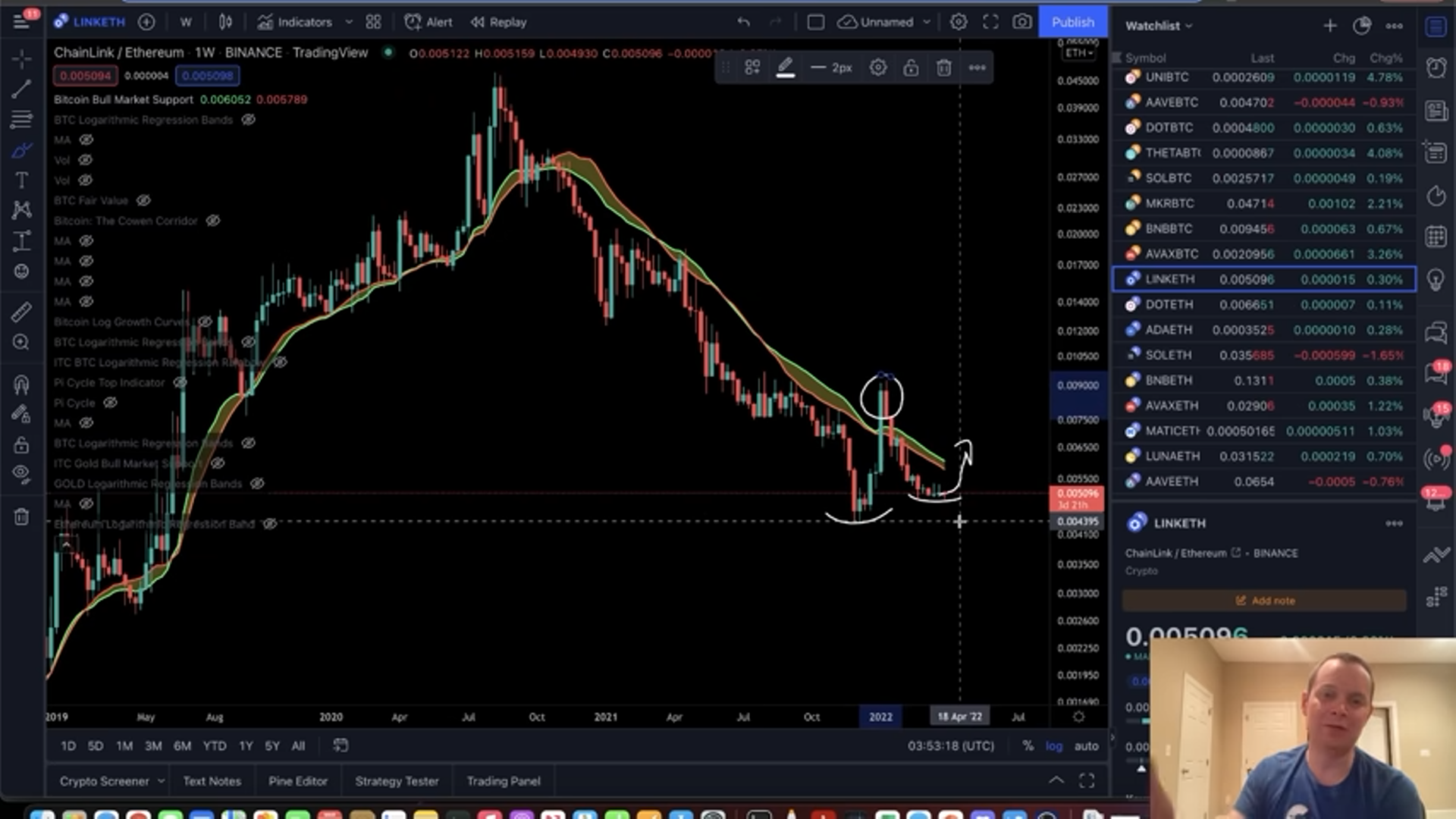Screen dimensions: 1456x819
Task: Open chart settings gear in top toolbar
Action: point(959,22)
